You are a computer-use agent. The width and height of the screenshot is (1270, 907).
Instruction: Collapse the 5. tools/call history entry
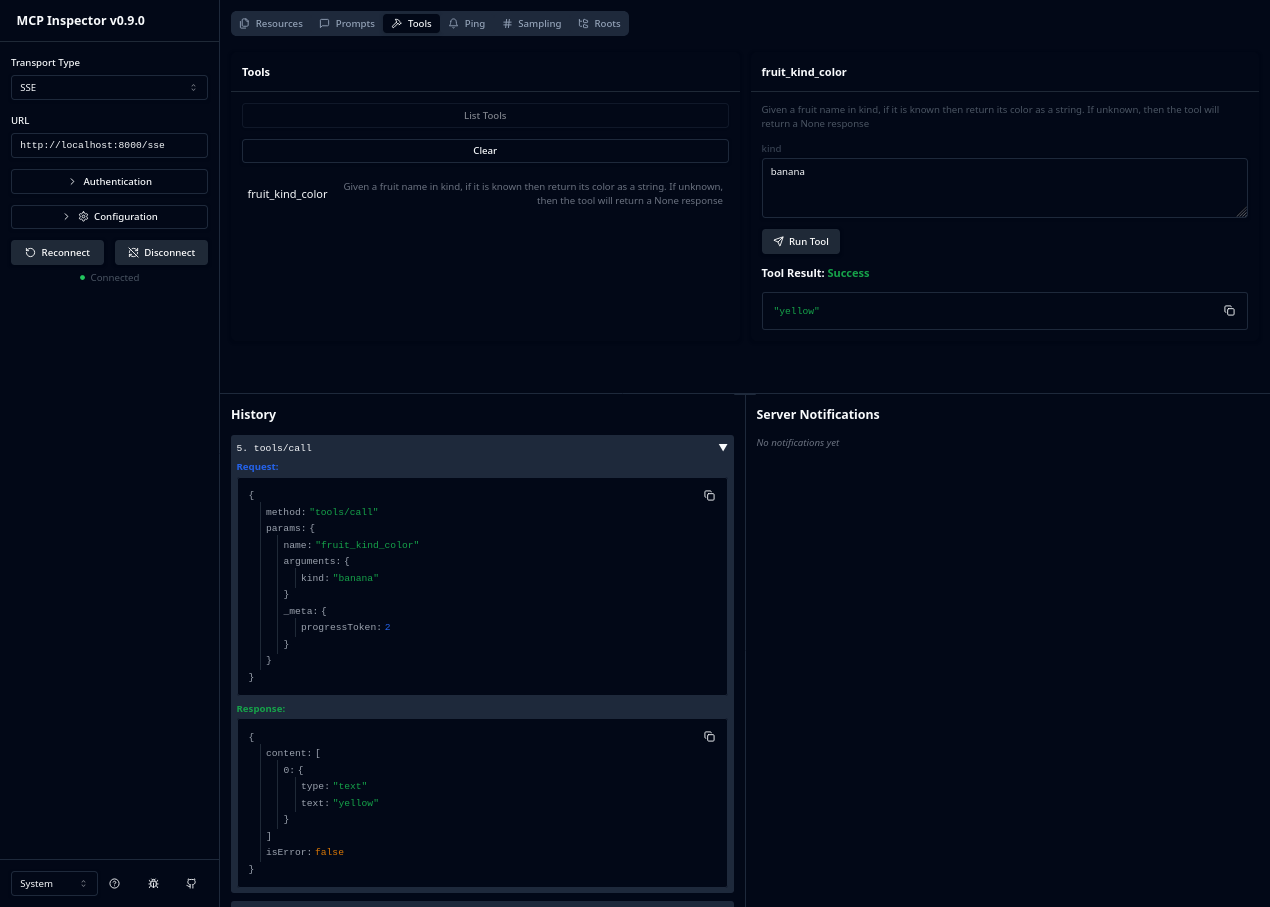(723, 448)
